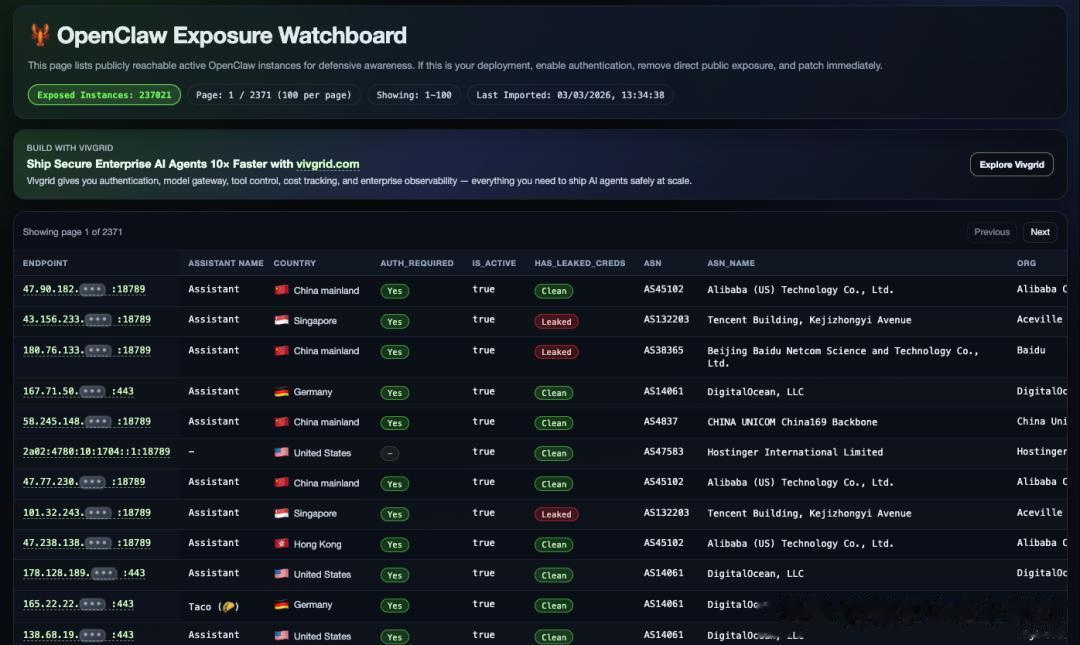
Task: Open endpoint 167.71.50 port 443
Action: [79, 391]
